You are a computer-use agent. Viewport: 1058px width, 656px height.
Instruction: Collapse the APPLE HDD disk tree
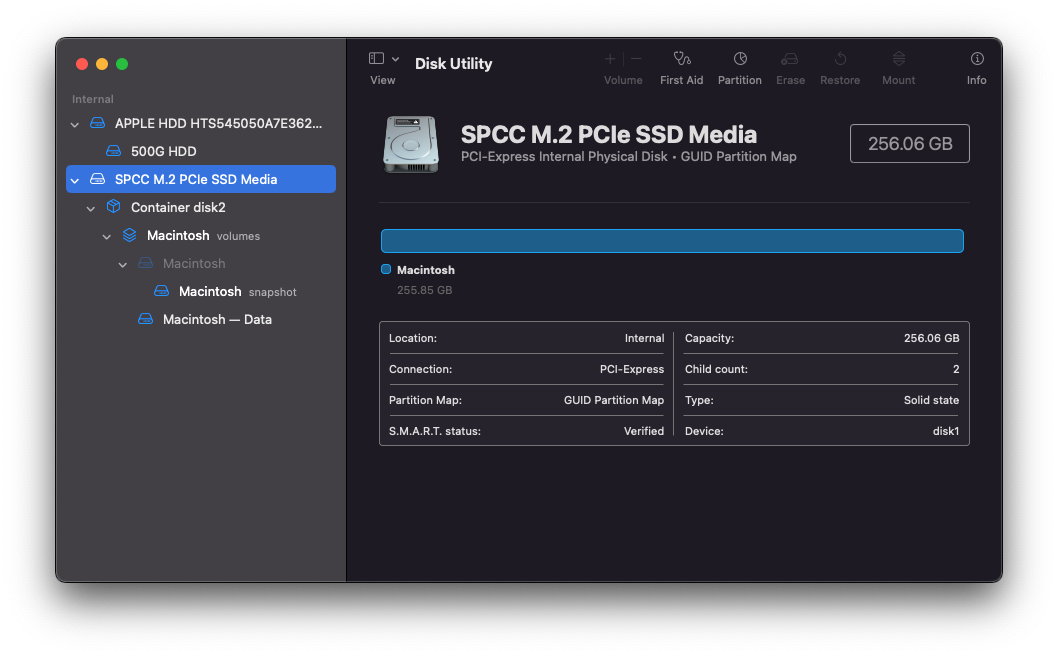(75, 124)
